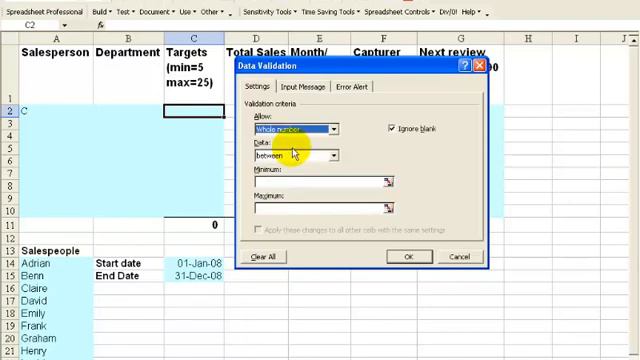Click the End Date label cell
640x360 pixels.
coord(129,276)
